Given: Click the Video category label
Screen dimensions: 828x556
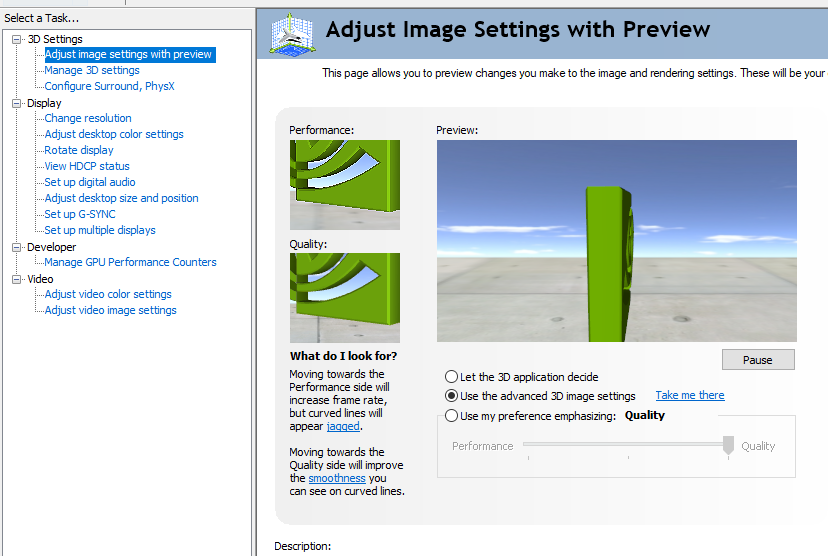Looking at the screenshot, I should coord(40,279).
